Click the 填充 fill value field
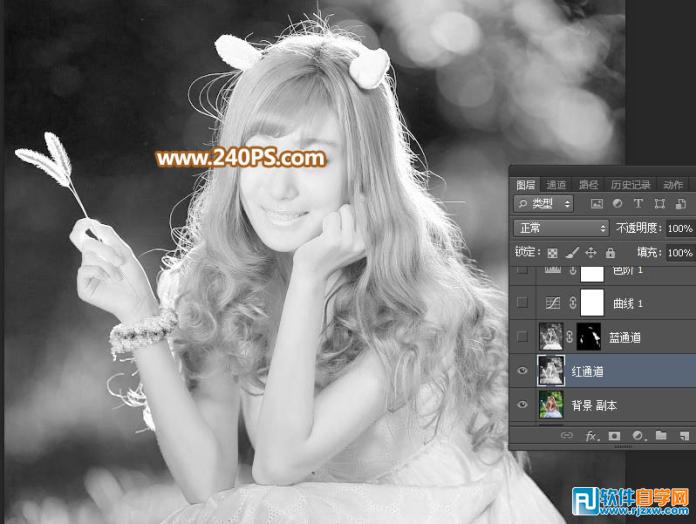The image size is (696, 524). (x=680, y=252)
